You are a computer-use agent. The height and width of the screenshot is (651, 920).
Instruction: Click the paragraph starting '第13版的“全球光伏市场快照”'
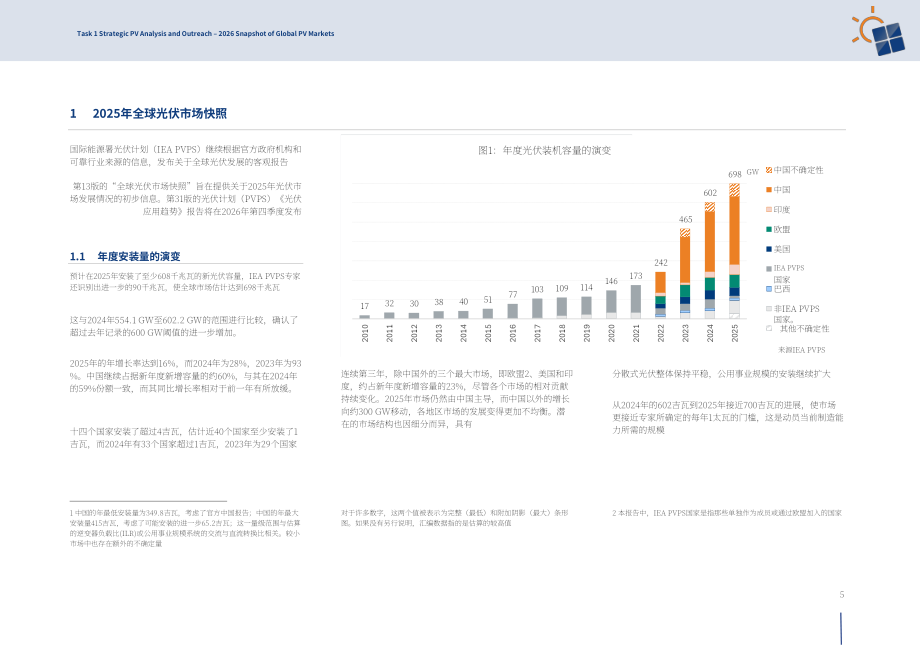pos(185,199)
